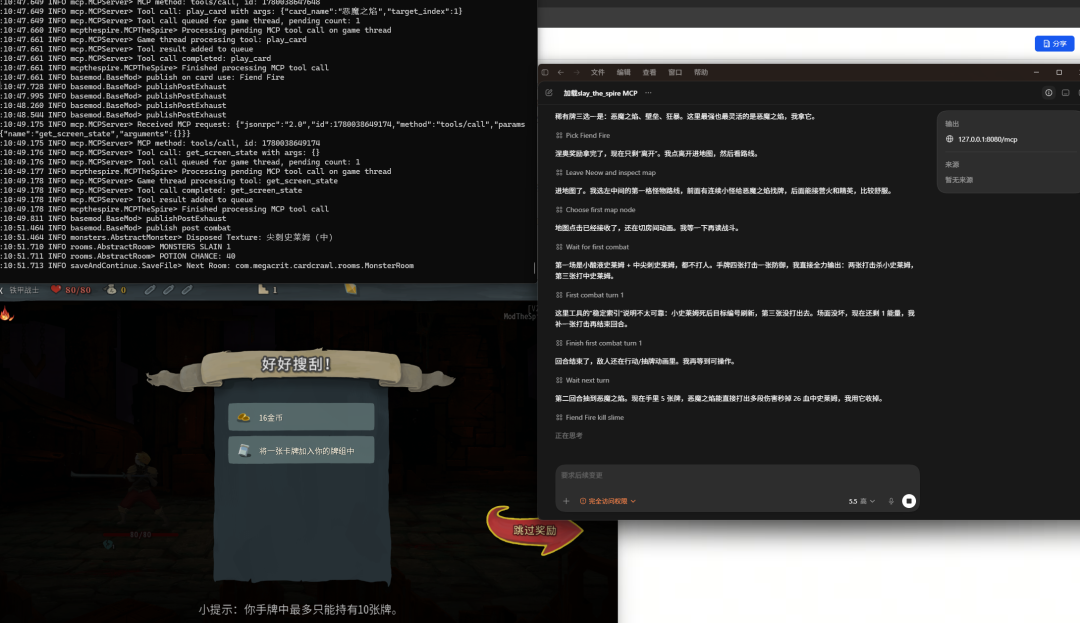Viewport: 1080px width, 623px height.
Task: Stop the response with the stop button
Action: click(908, 501)
